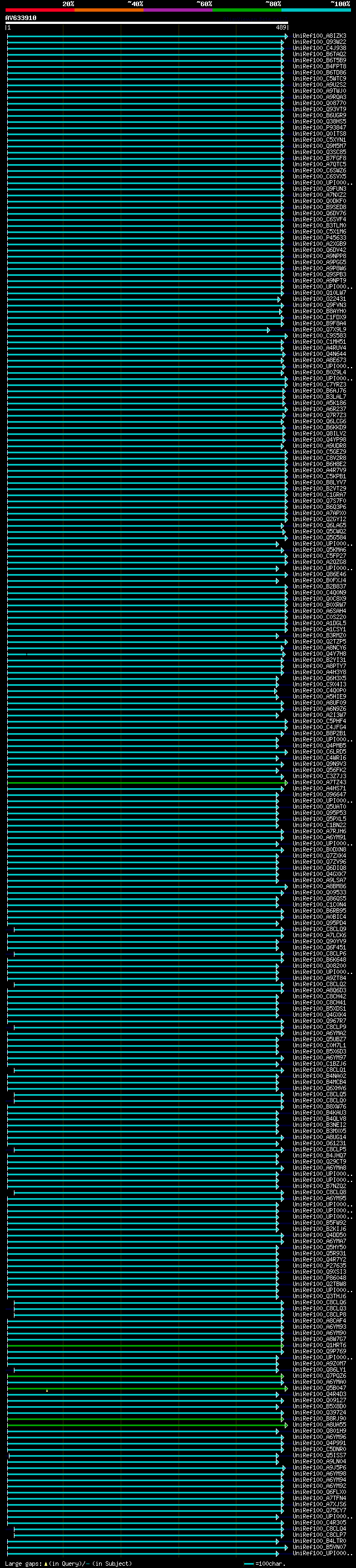Select label UniRef100_Q5G584
Viewport: 356px width, 1568px height.
319,537
